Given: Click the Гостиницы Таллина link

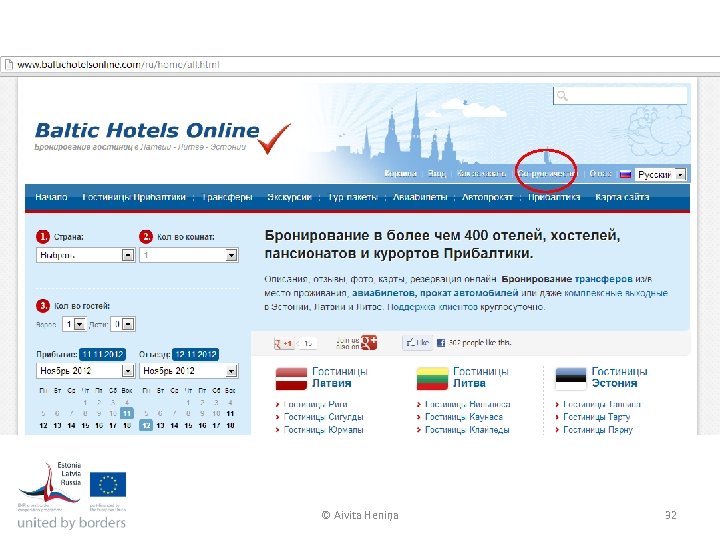Looking at the screenshot, I should pos(602,405).
